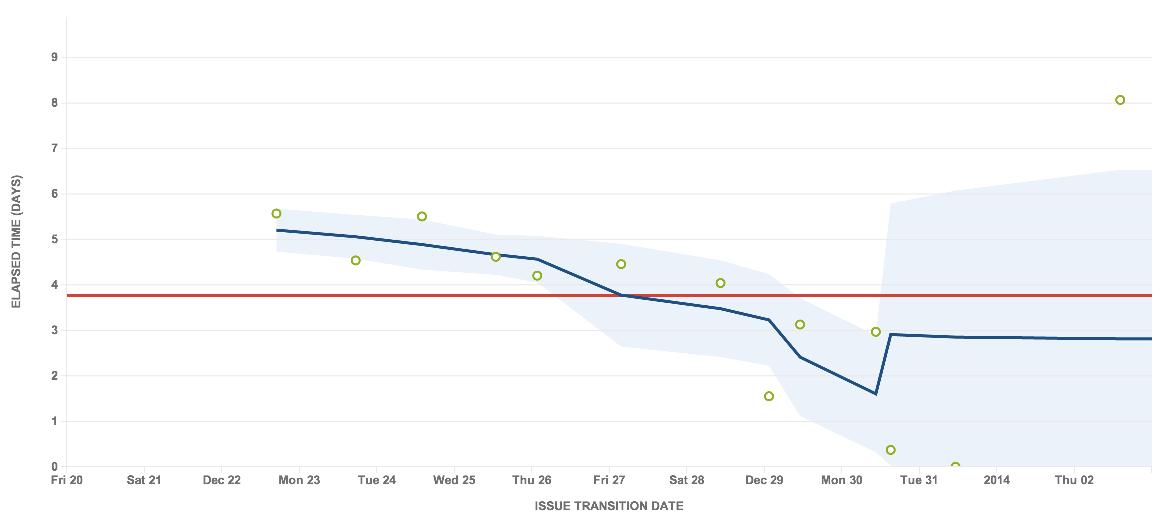Screen dimensions: 1158x524
Task: Click the issue dot above the line on Fri 27
Action: [x=621, y=264]
